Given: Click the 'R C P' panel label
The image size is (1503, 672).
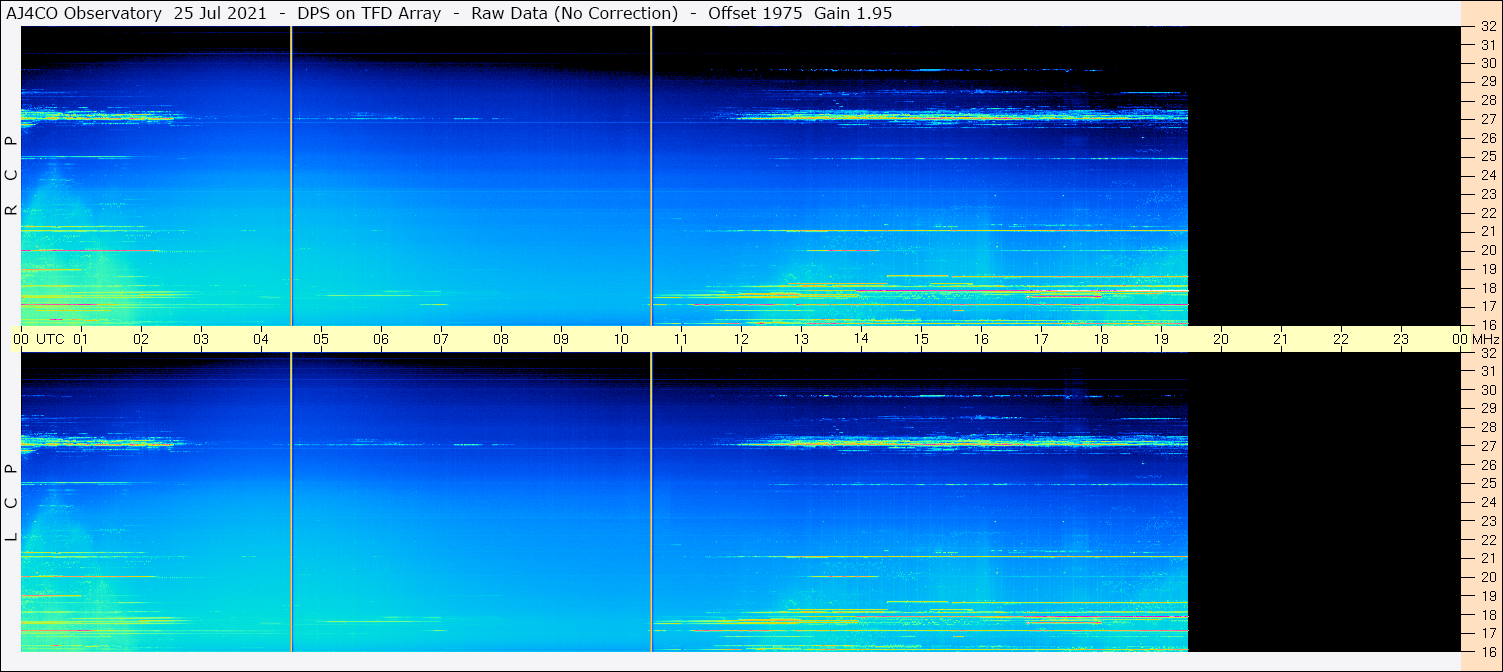Looking at the screenshot, I should coord(12,176).
